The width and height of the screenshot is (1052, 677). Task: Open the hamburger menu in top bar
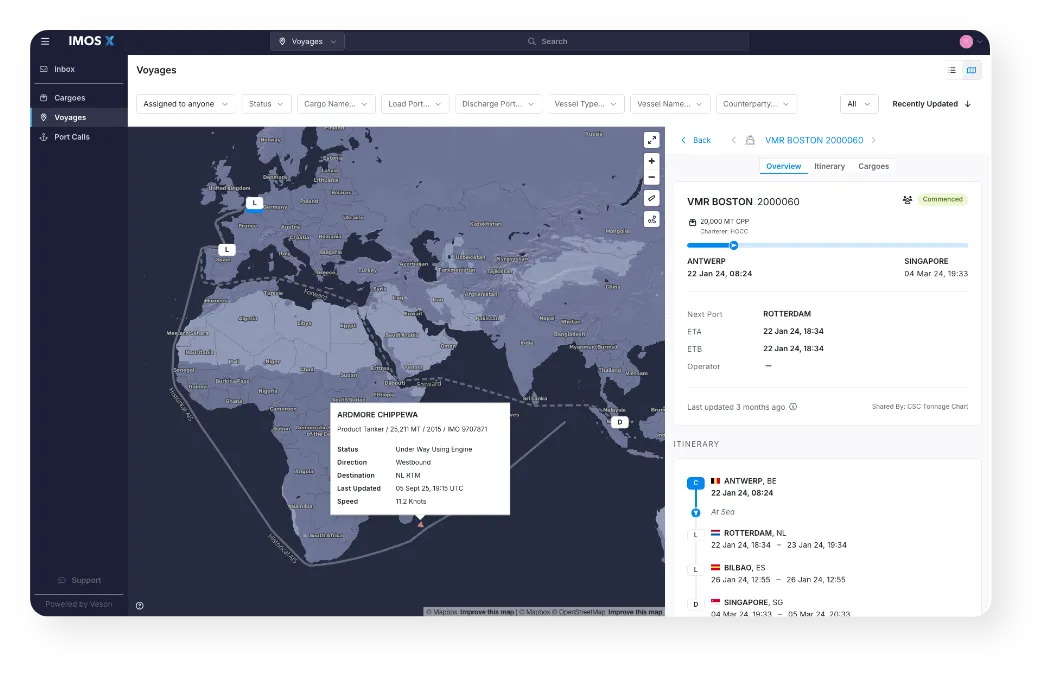[x=45, y=41]
